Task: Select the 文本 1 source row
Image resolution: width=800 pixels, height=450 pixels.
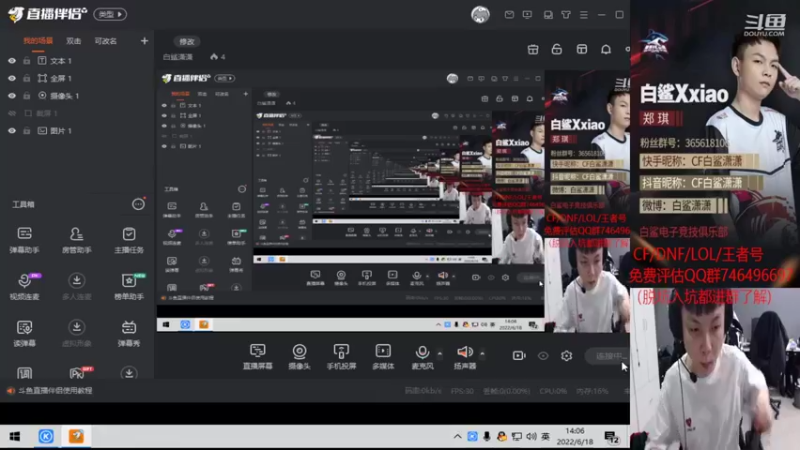Action: 77,61
